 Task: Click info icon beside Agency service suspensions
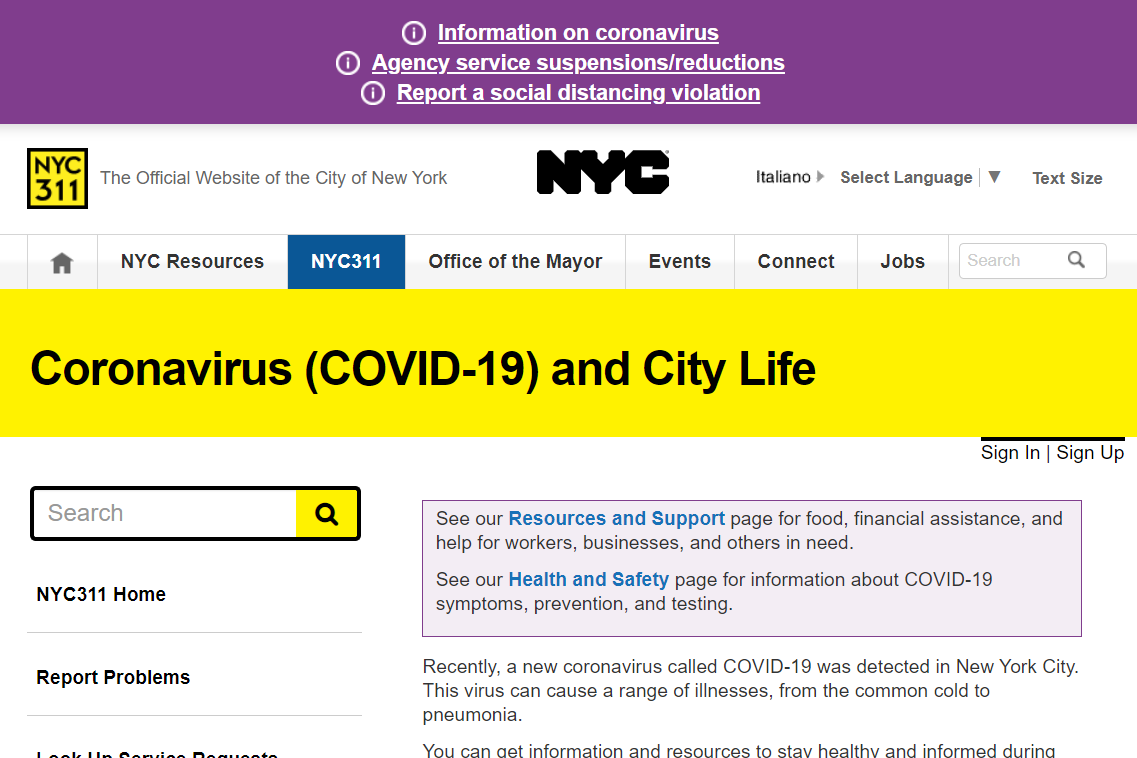click(x=347, y=63)
